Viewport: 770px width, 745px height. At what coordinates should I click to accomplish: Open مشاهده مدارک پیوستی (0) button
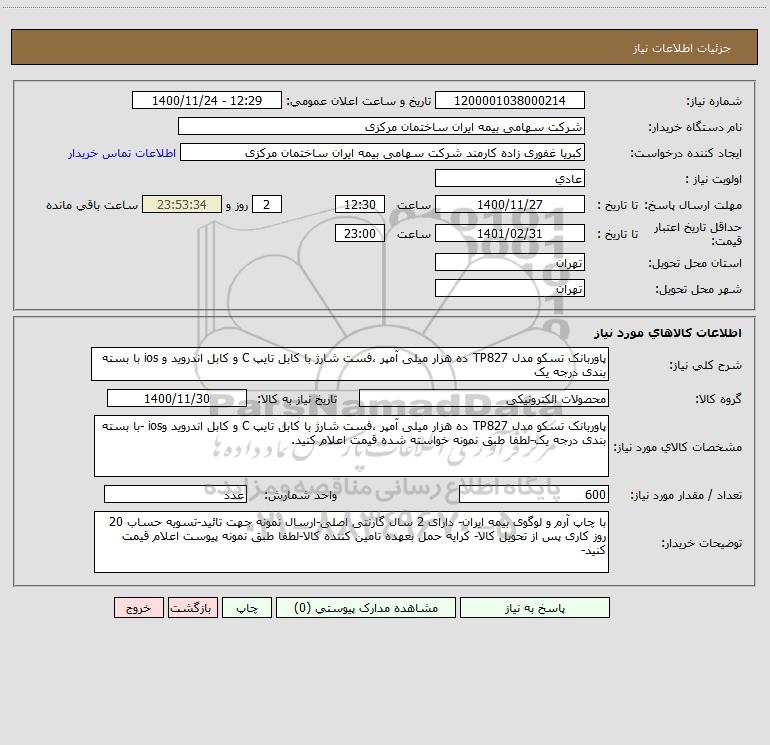point(366,607)
